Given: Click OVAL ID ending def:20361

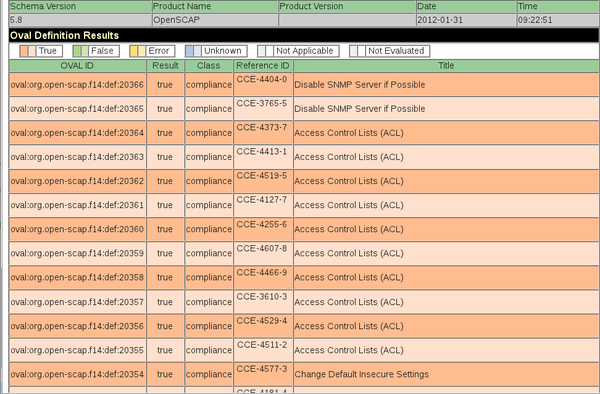Looking at the screenshot, I should (77, 205).
